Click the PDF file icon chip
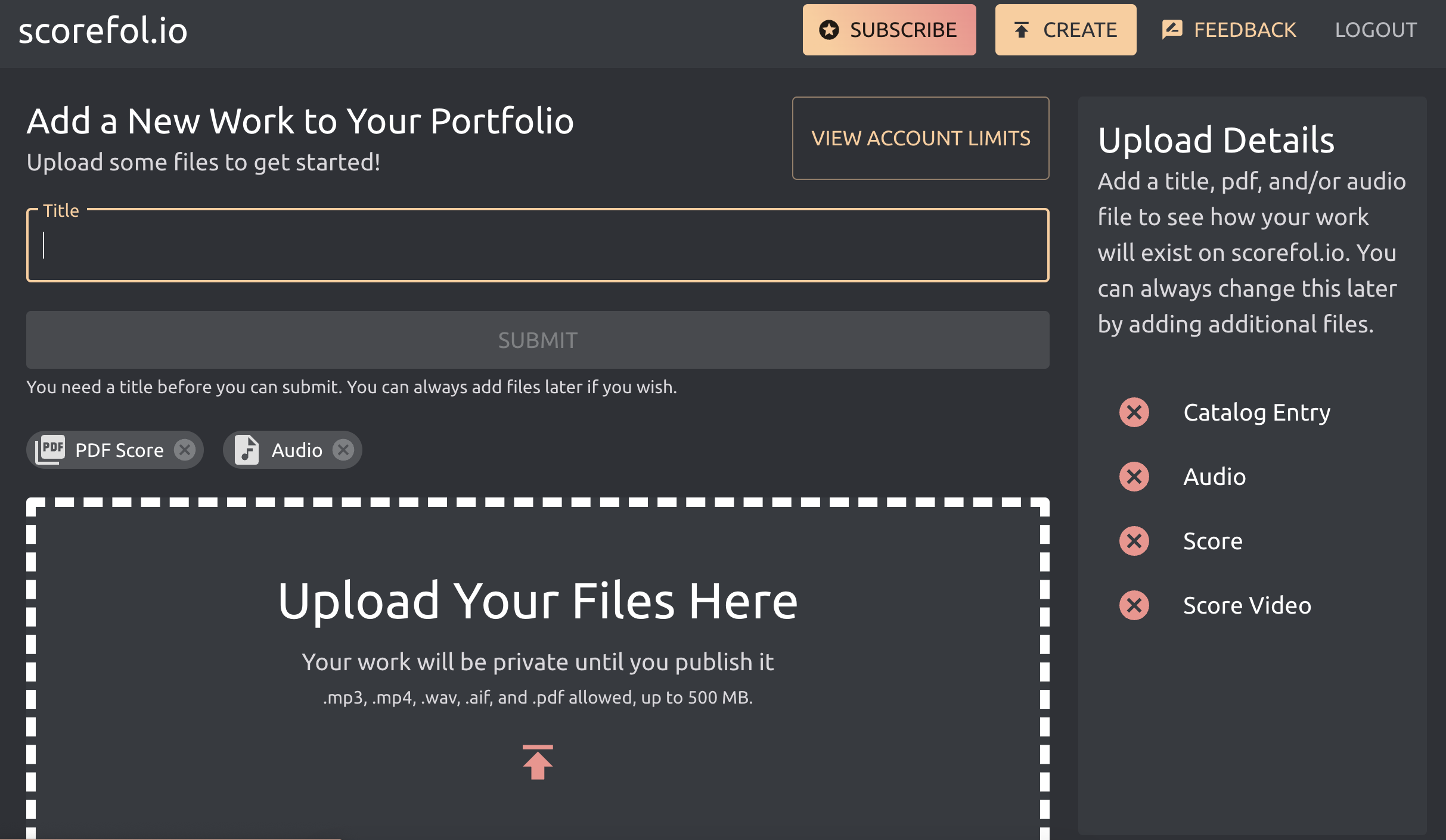Image resolution: width=1446 pixels, height=840 pixels. [51, 450]
